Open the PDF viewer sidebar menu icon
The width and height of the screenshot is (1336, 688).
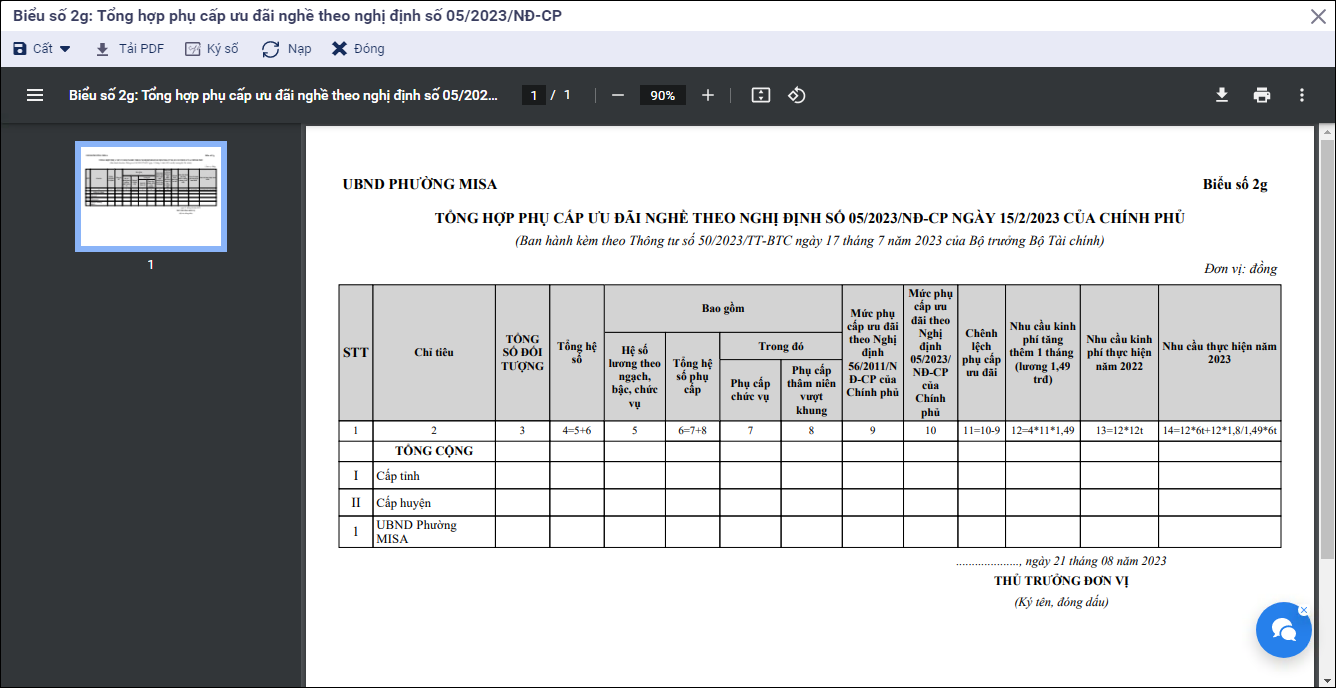[x=35, y=95]
